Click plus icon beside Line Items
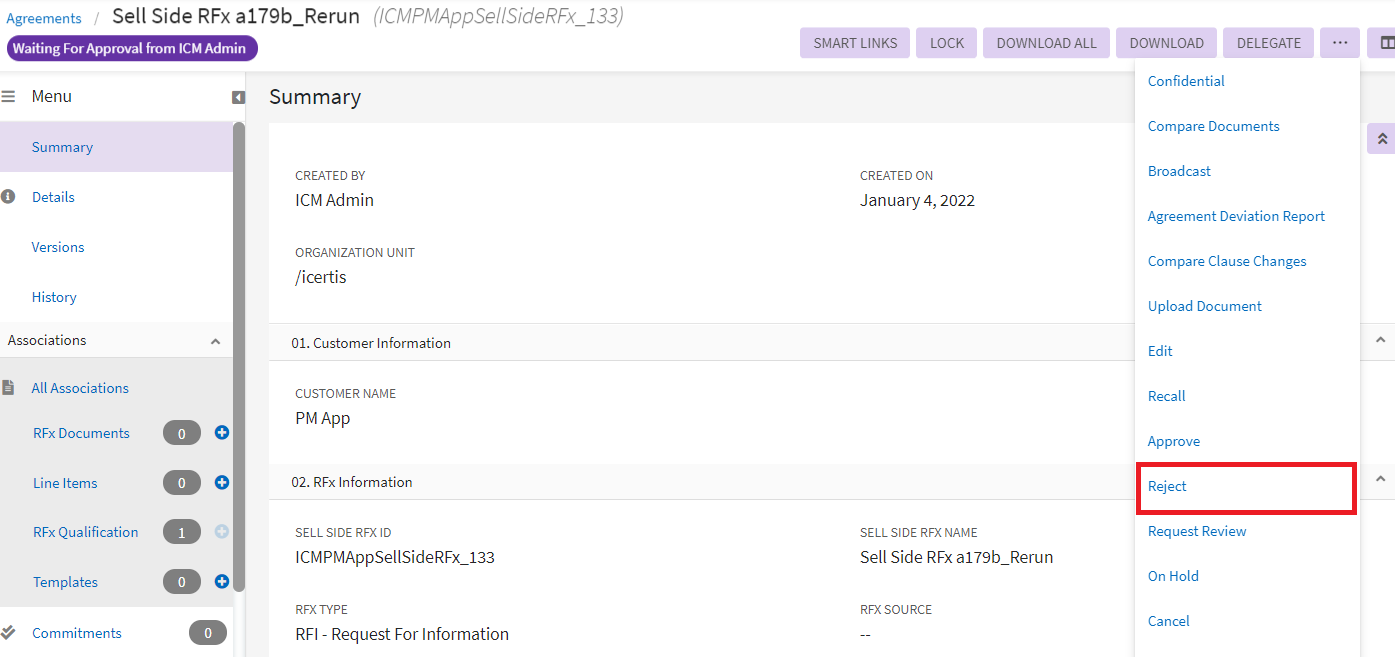The width and height of the screenshot is (1395, 657). click(x=222, y=483)
